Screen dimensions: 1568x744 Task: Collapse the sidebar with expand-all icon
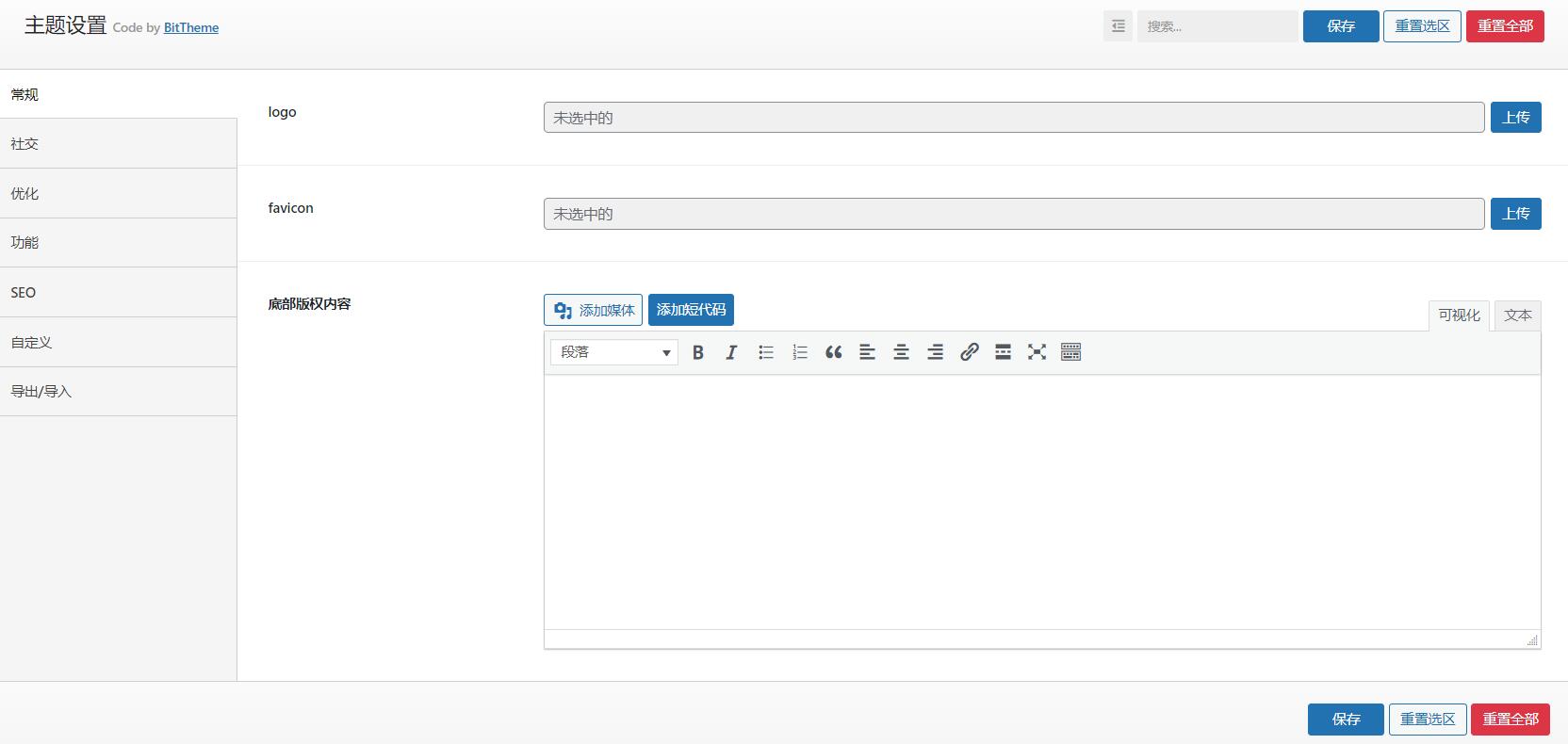point(1118,26)
